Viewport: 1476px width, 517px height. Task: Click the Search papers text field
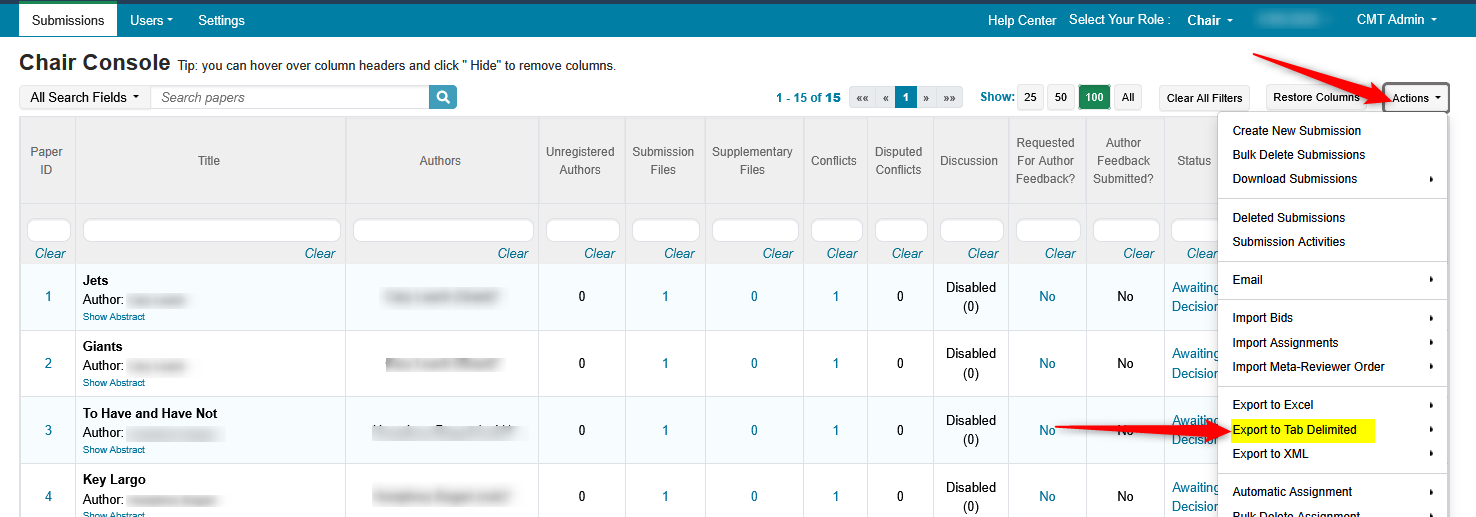coord(290,97)
